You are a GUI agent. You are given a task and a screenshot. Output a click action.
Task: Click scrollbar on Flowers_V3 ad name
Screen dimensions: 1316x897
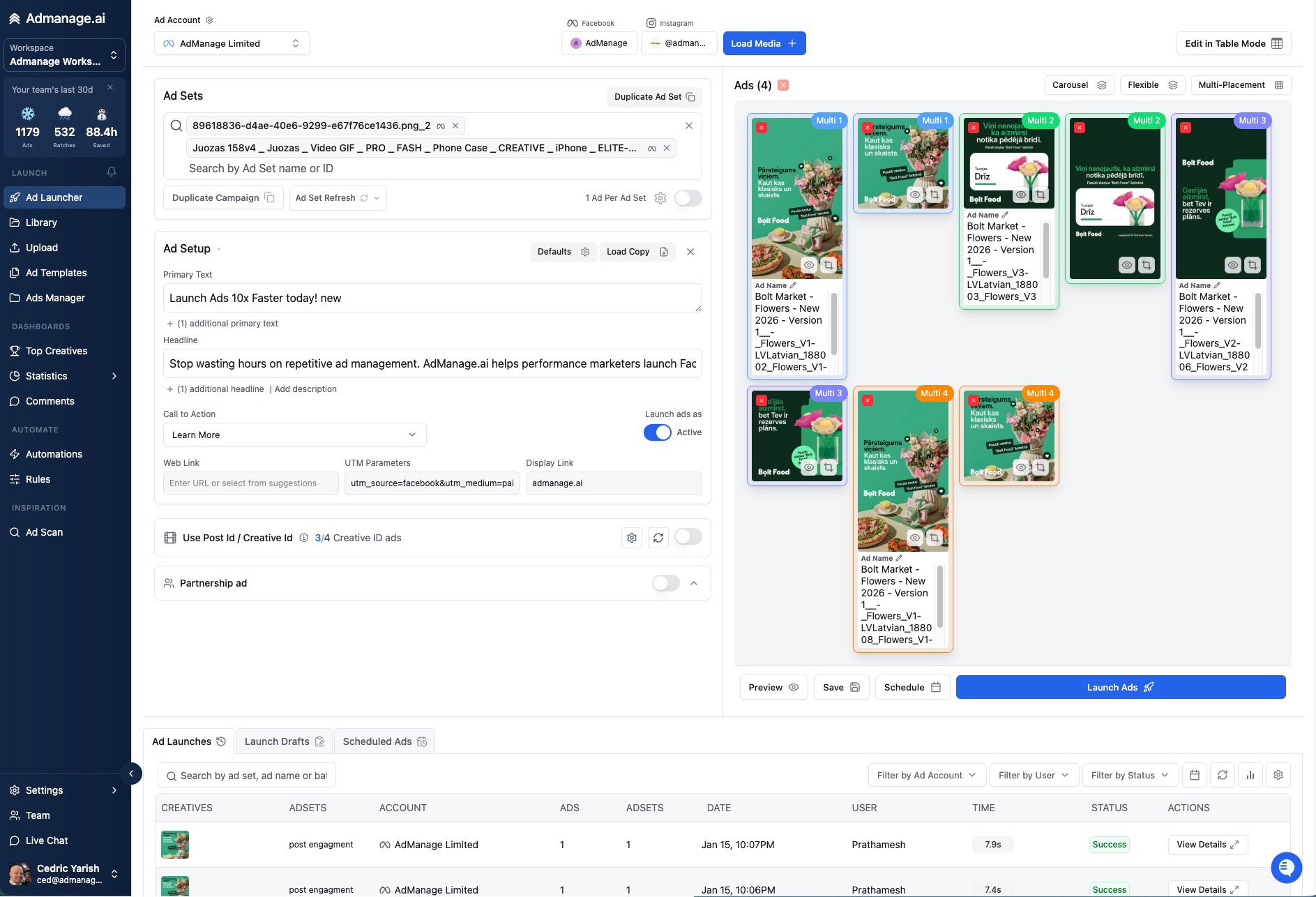pos(1046,249)
